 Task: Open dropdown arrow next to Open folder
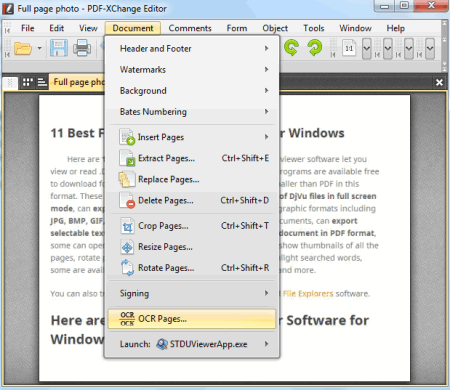pos(39,49)
